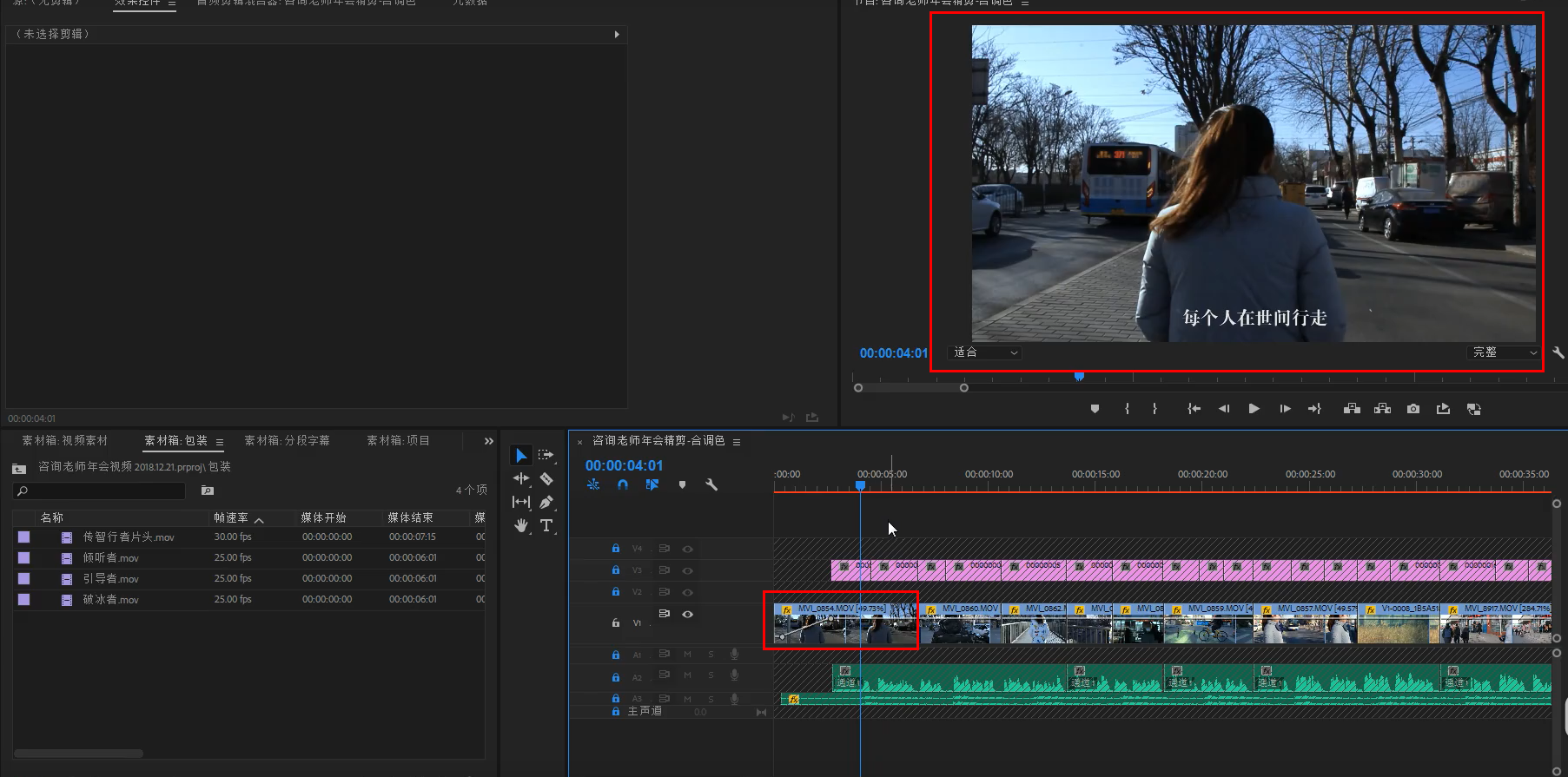Select 引导者.mov clip in bin
The width and height of the screenshot is (1568, 777).
point(110,579)
